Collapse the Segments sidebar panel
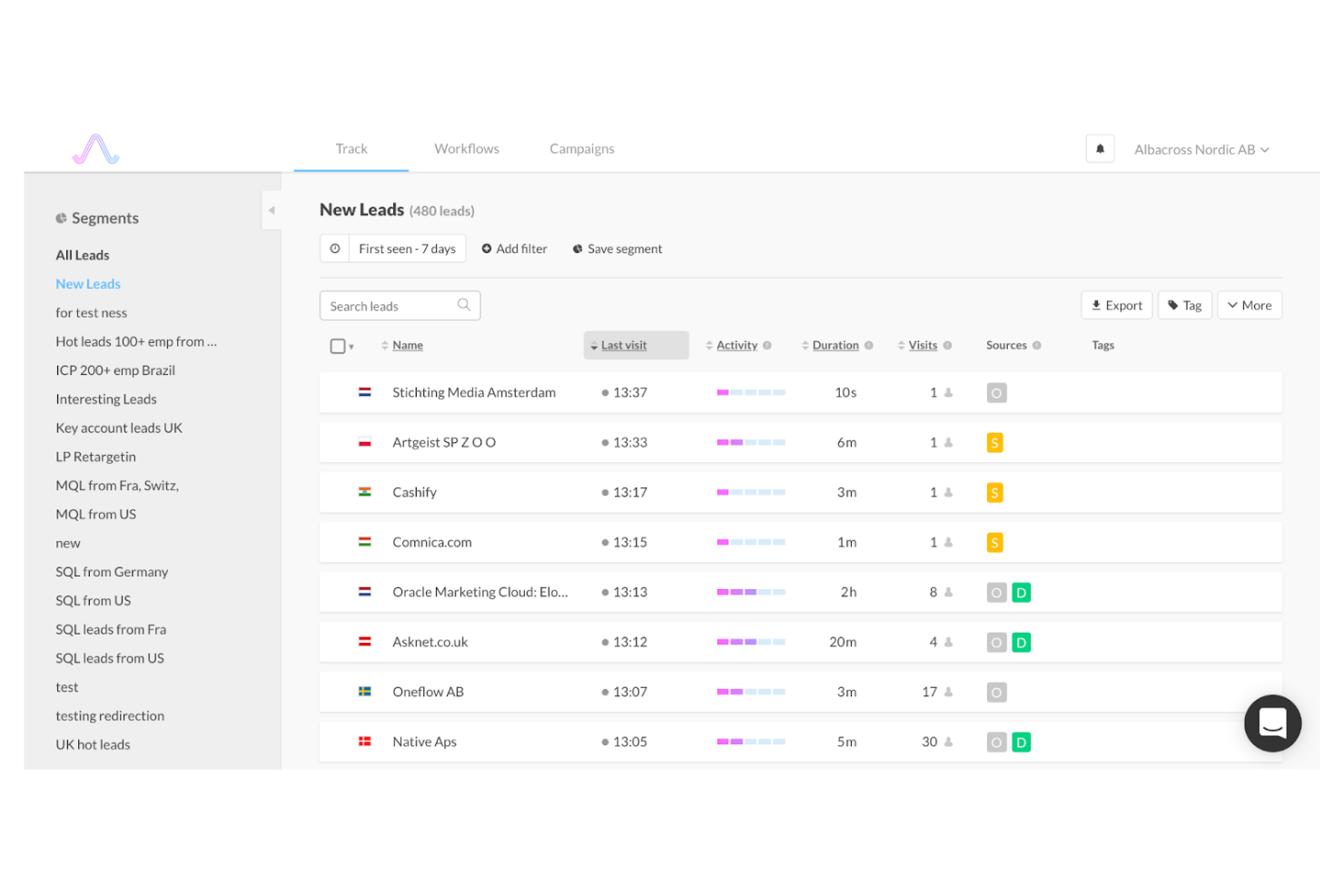Image resolution: width=1344 pixels, height=896 pixels. [x=272, y=211]
